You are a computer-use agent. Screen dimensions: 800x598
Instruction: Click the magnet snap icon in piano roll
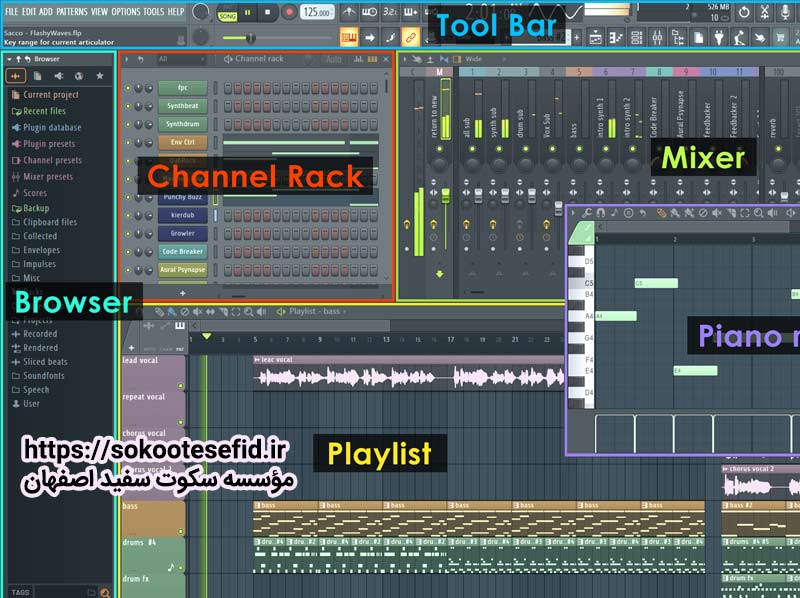pos(601,213)
